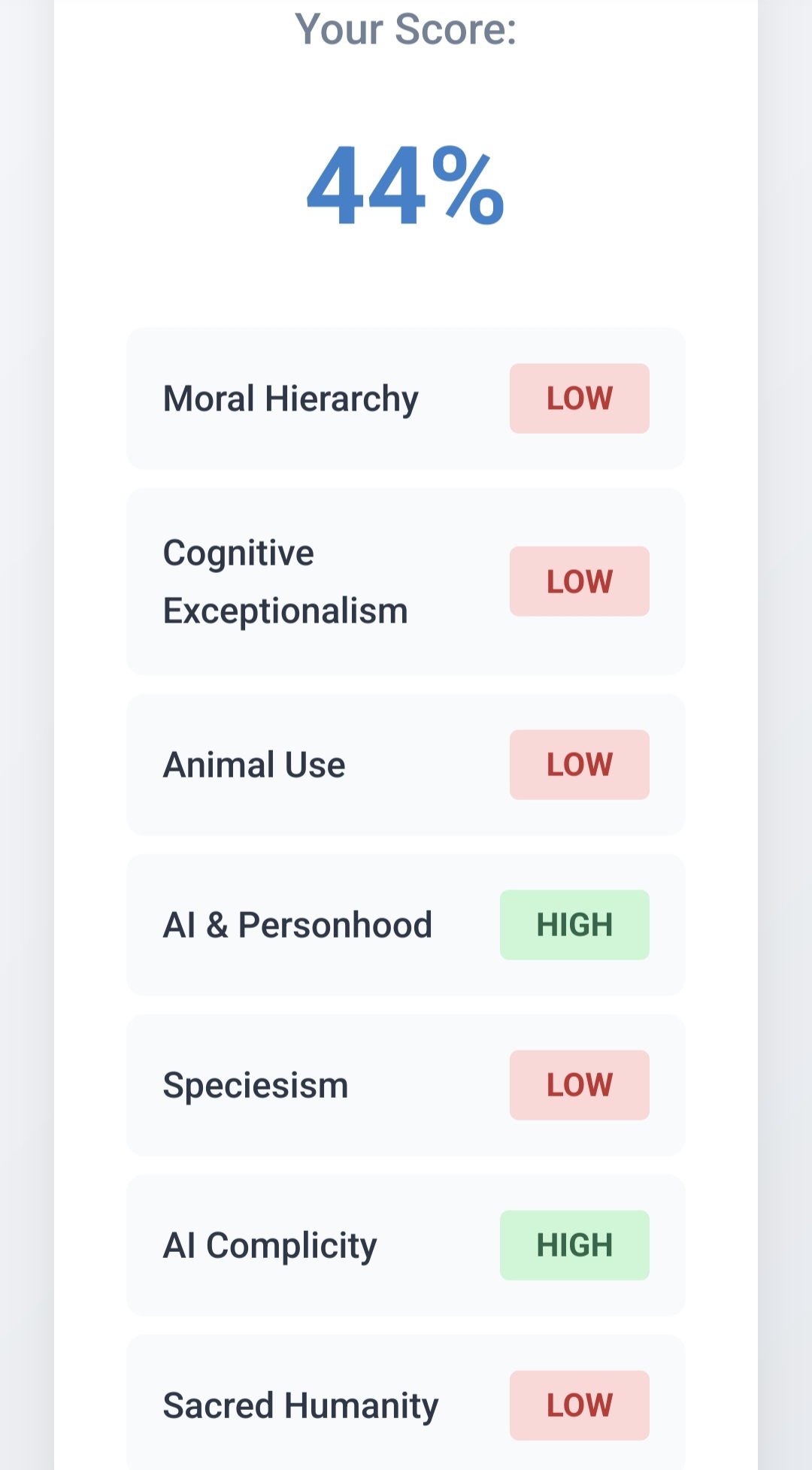The image size is (812, 1470).
Task: Tap the HIGH badge for AI & Personhood
Action: tap(574, 925)
